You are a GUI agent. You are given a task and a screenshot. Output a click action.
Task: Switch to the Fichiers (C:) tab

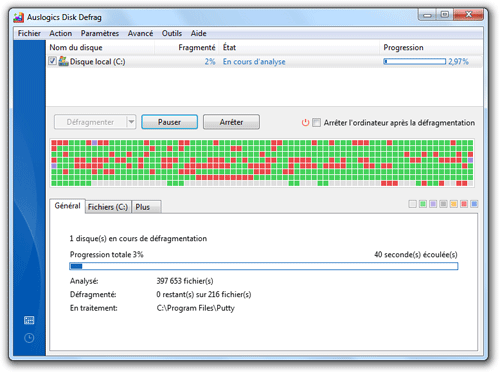(x=108, y=207)
